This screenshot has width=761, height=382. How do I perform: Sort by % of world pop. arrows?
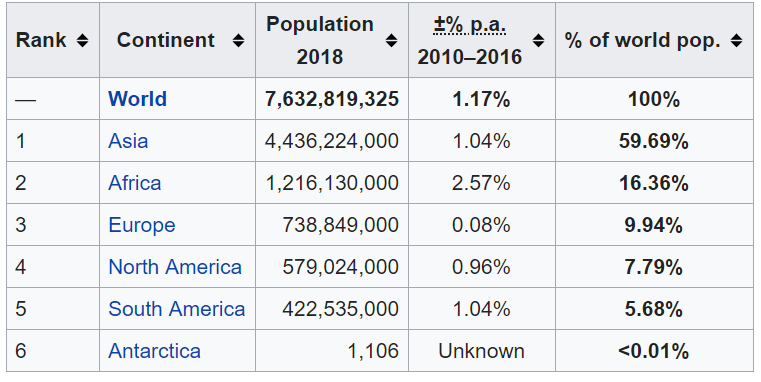pyautogui.click(x=736, y=40)
